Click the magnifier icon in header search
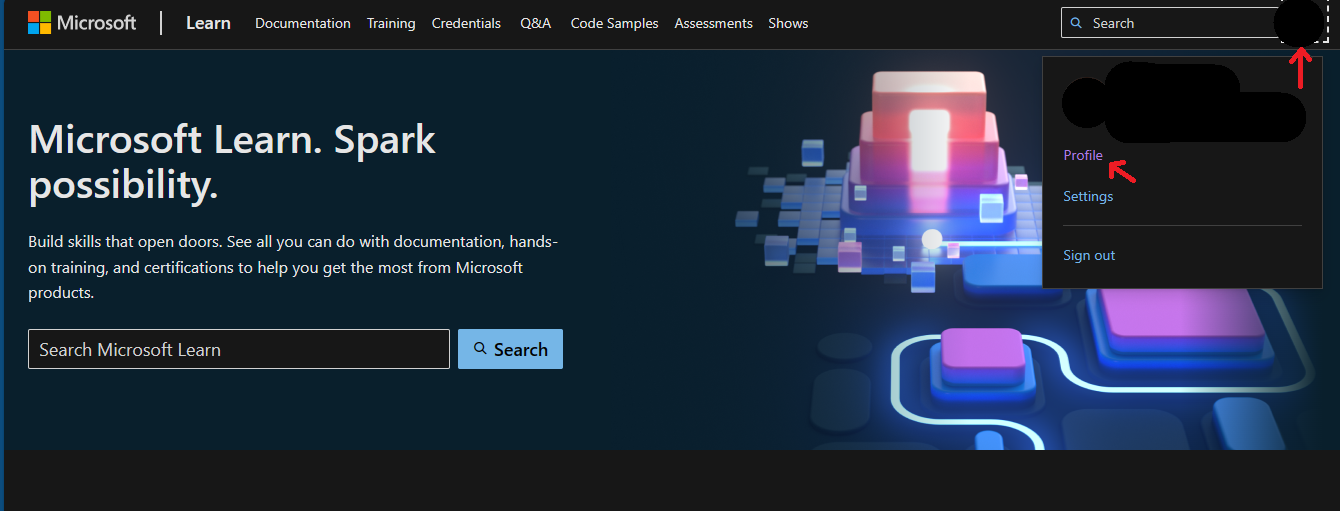The width and height of the screenshot is (1340, 511). point(1076,23)
